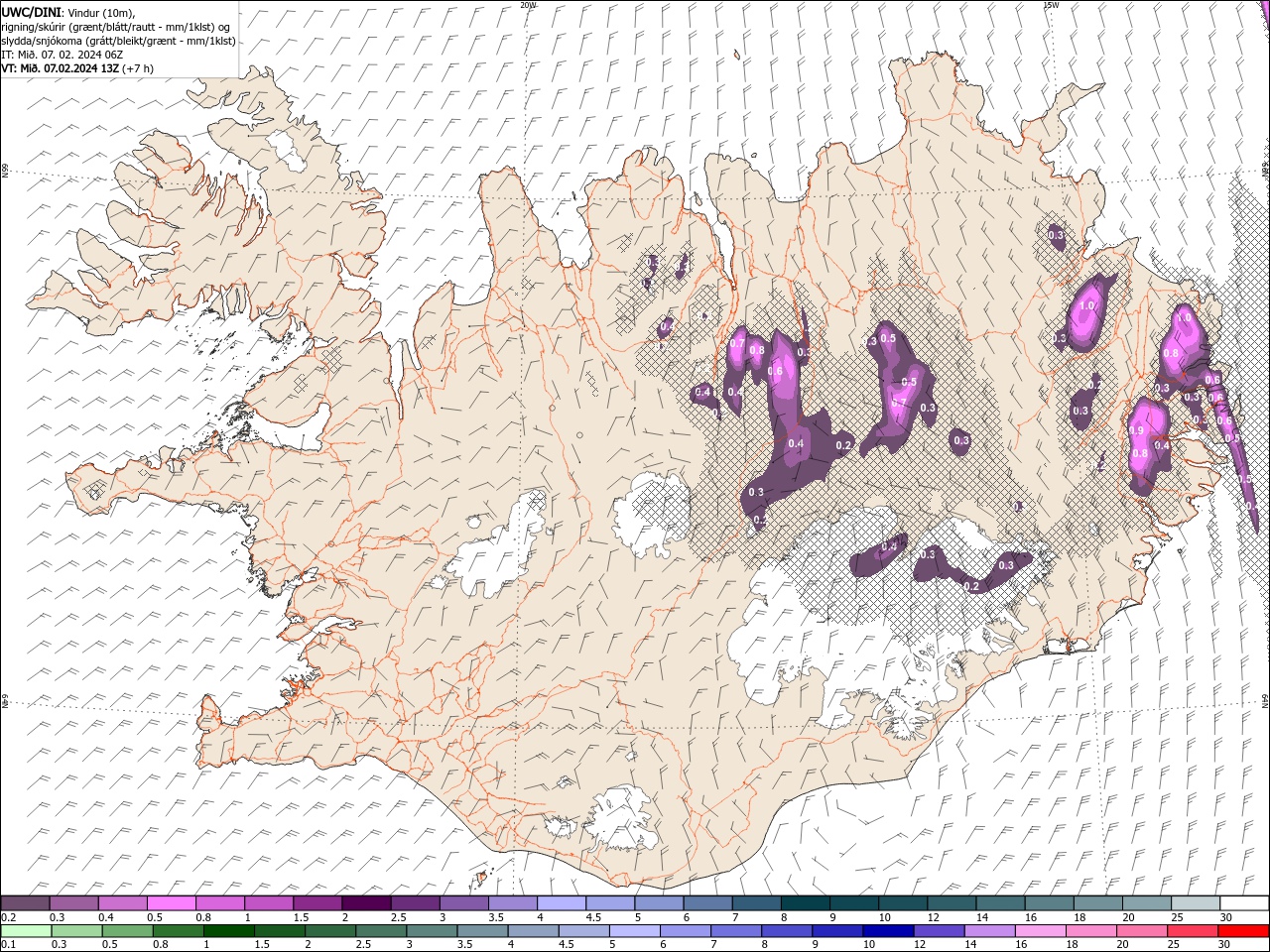Select the darkest green swatch at 1 in the lower legend

coord(228,931)
